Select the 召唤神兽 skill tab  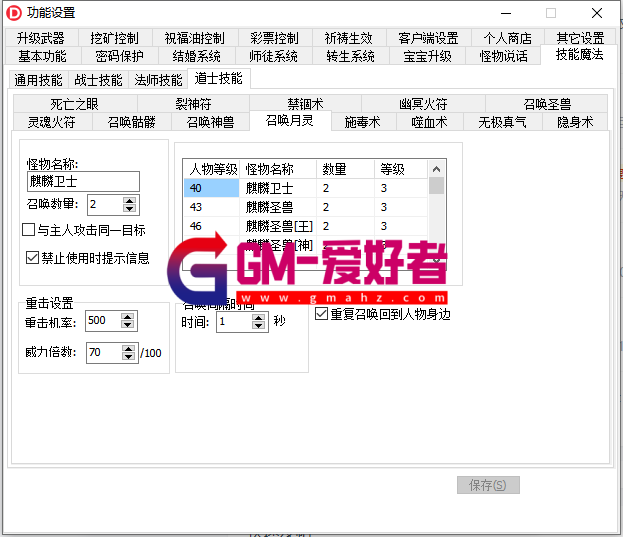coord(210,122)
